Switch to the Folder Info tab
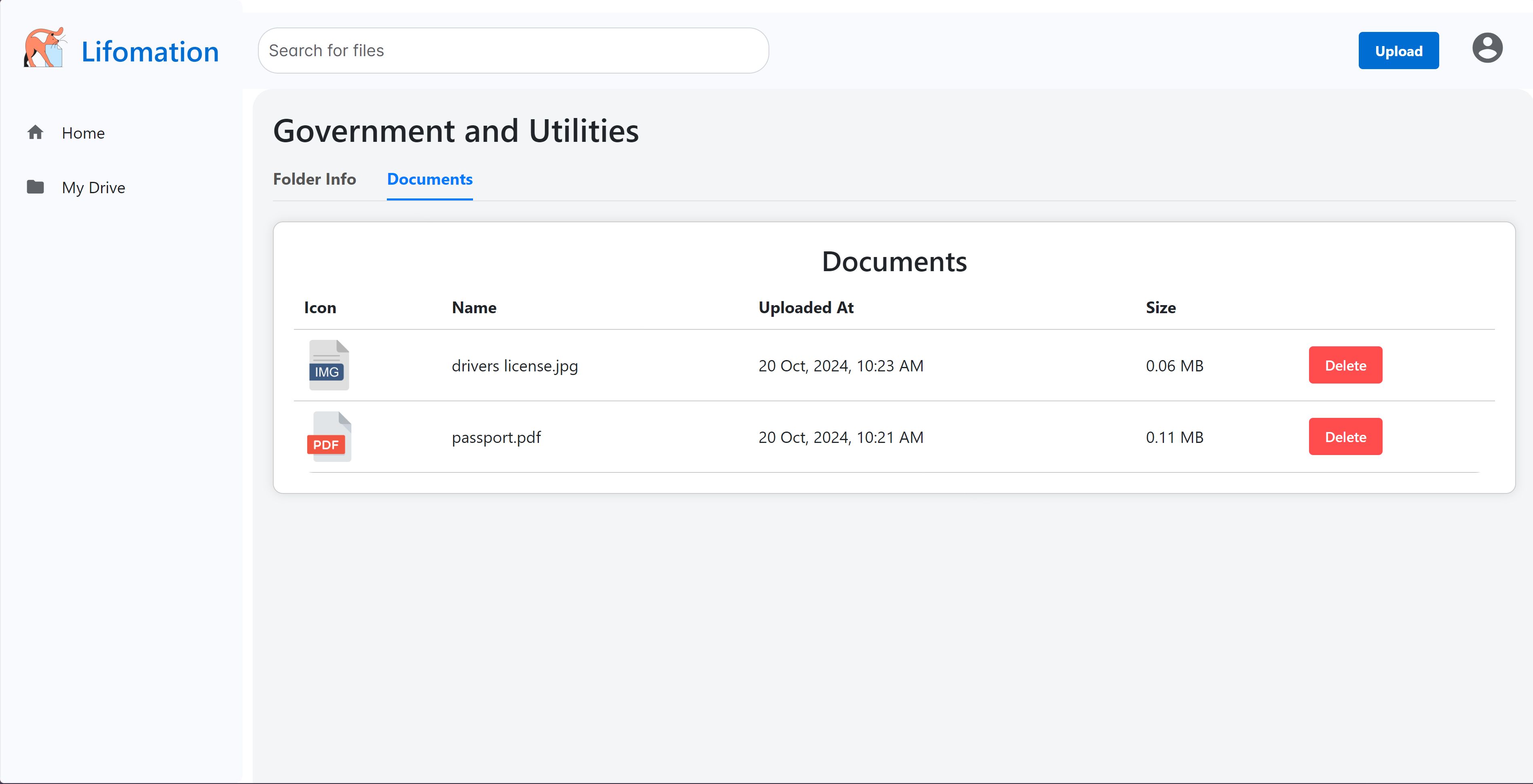The height and width of the screenshot is (784, 1533). pyautogui.click(x=314, y=179)
